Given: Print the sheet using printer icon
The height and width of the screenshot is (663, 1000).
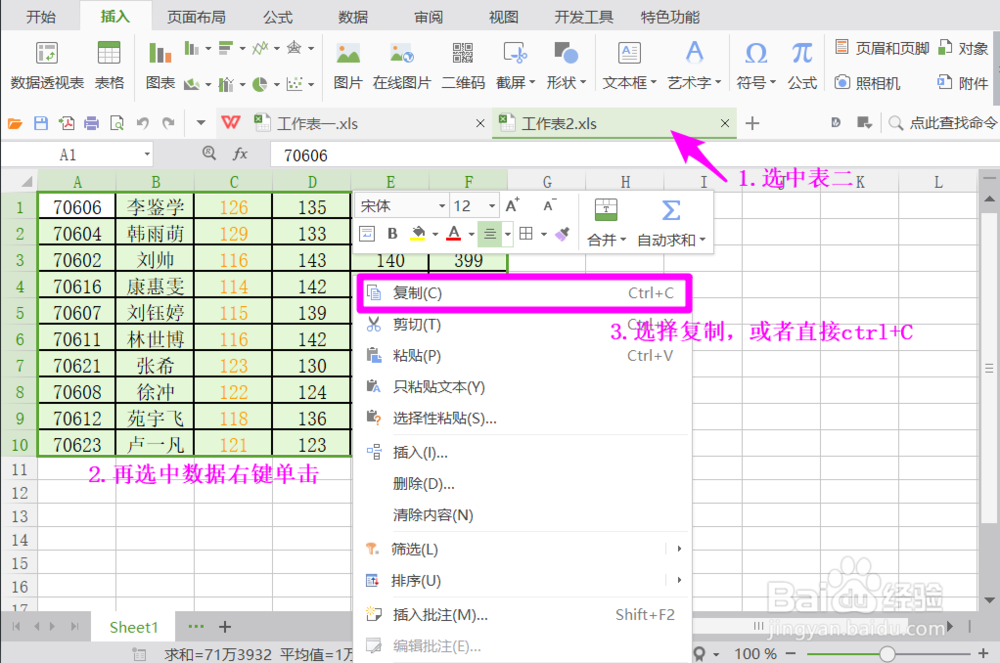Looking at the screenshot, I should (92, 123).
